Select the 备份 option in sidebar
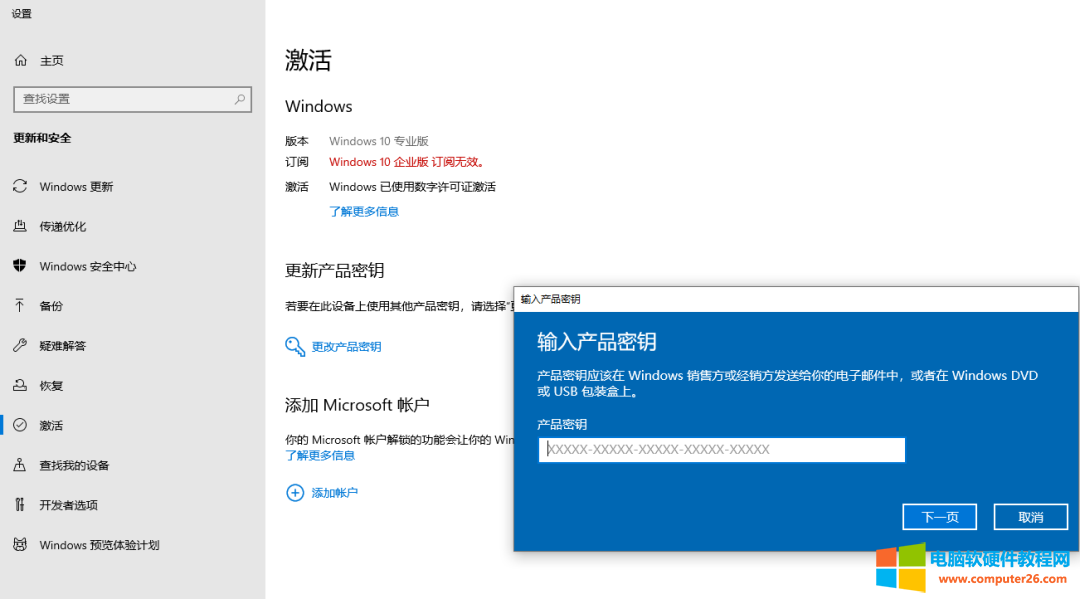The height and width of the screenshot is (599, 1080). (x=55, y=306)
